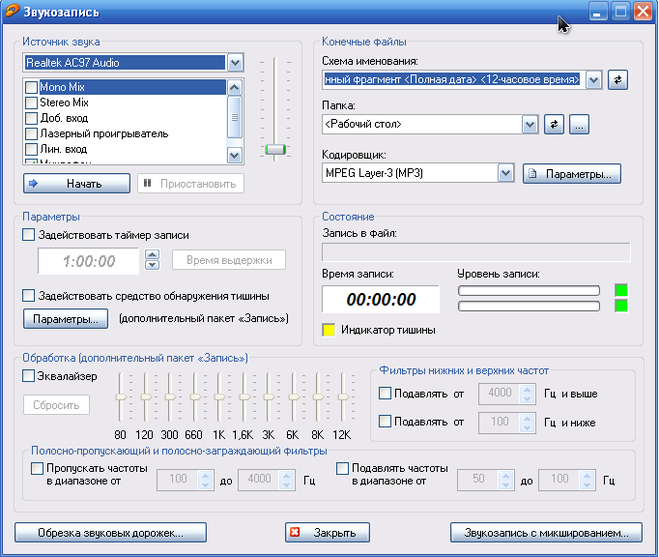Click the folder refresh arrows icon
This screenshot has height=557, width=659.
click(x=554, y=124)
